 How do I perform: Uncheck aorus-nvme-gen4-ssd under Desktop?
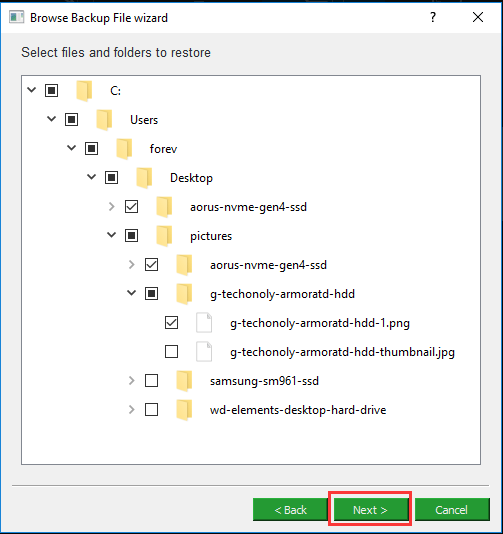point(131,206)
